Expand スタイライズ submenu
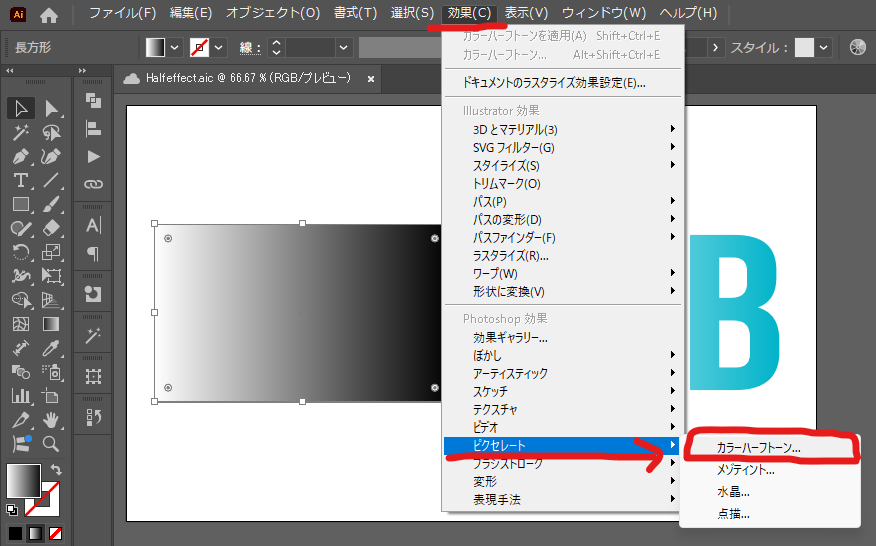The height and width of the screenshot is (546, 876). pyautogui.click(x=561, y=165)
